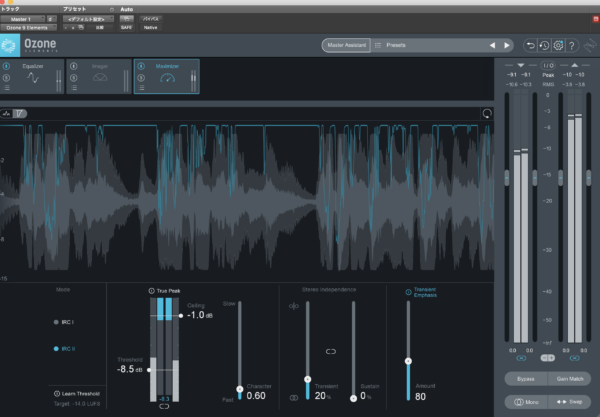Swap left and right channels
This screenshot has height=417, width=600.
click(570, 402)
